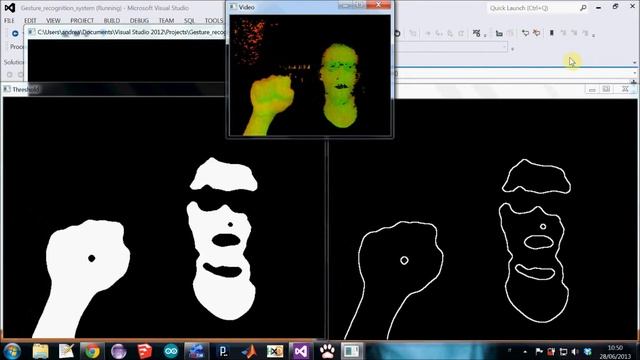Open the last running app in taskbar

[x=351, y=351]
